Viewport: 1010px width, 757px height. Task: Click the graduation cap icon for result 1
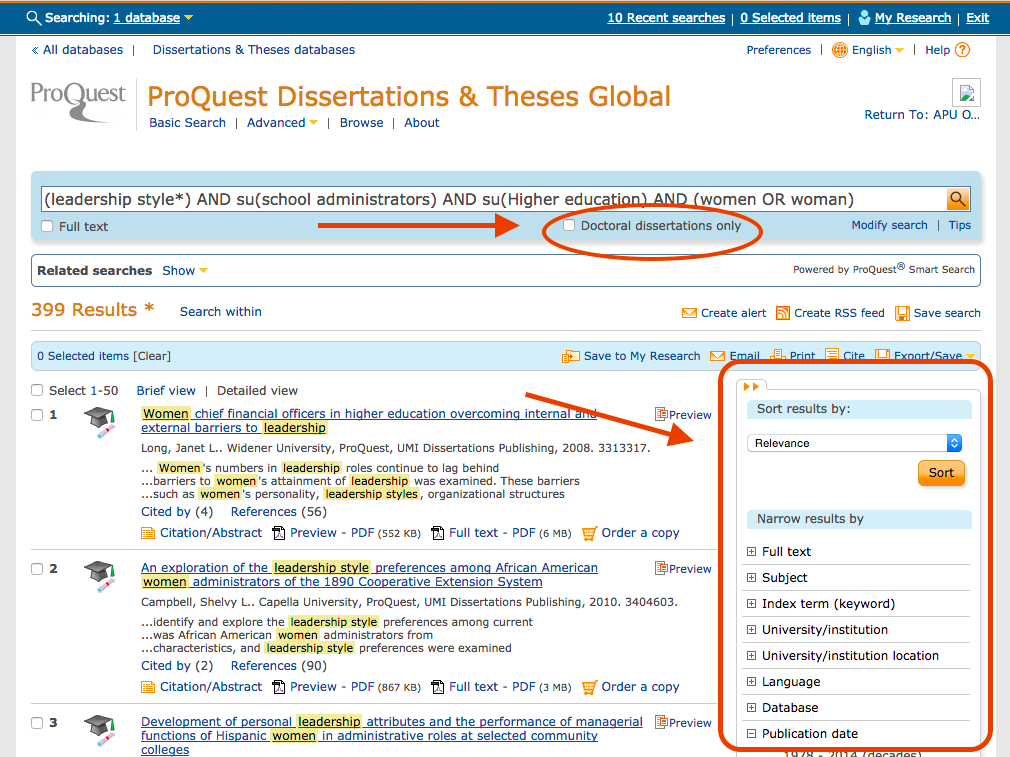pyautogui.click(x=100, y=422)
